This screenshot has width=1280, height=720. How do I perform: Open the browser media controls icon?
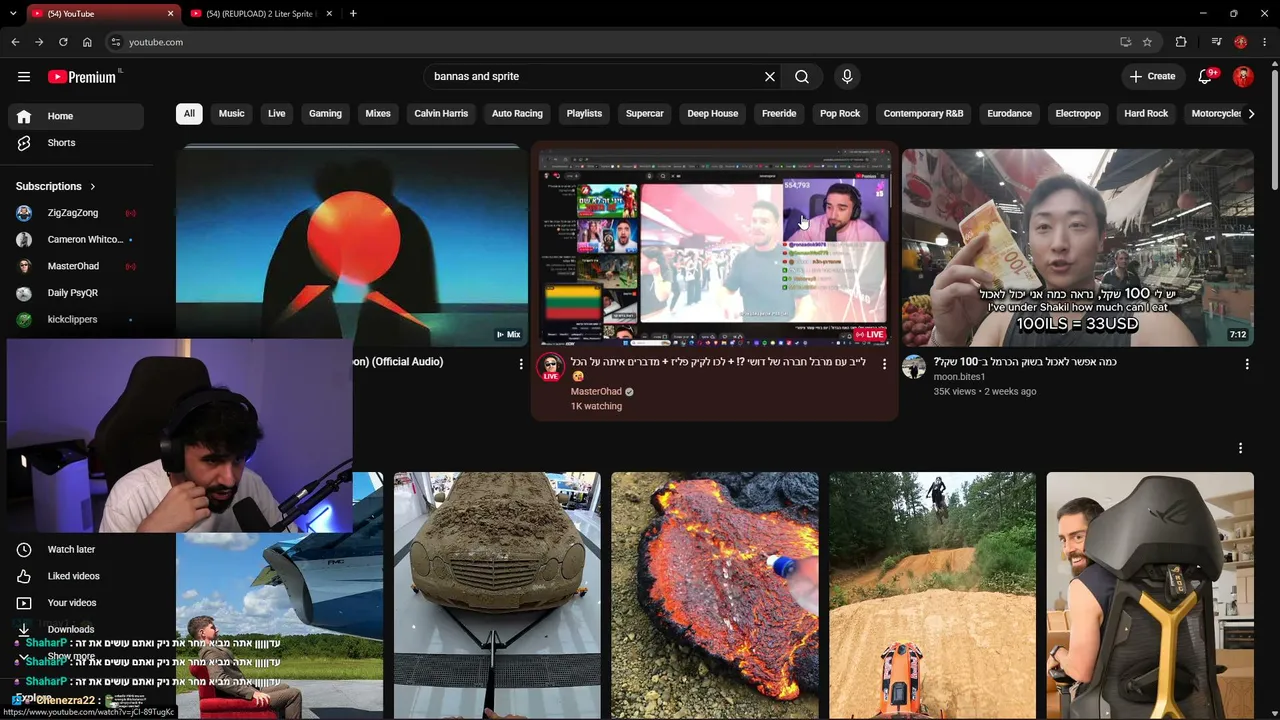tap(1216, 42)
